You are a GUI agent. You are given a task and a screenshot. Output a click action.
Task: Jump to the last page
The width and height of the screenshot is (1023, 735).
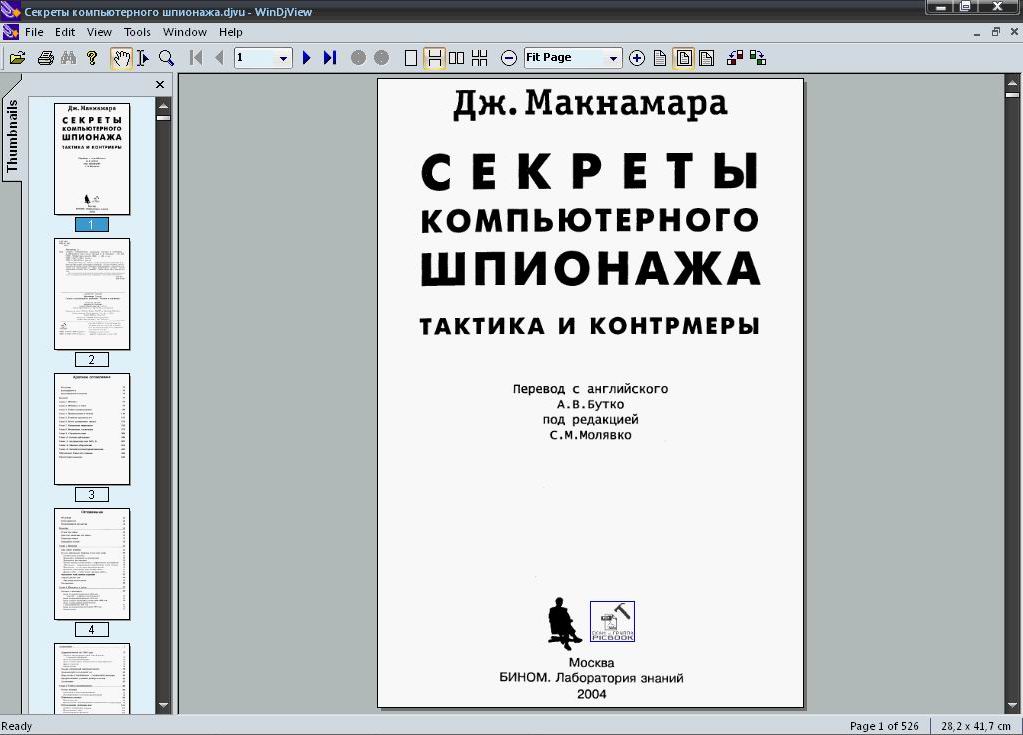click(x=329, y=58)
